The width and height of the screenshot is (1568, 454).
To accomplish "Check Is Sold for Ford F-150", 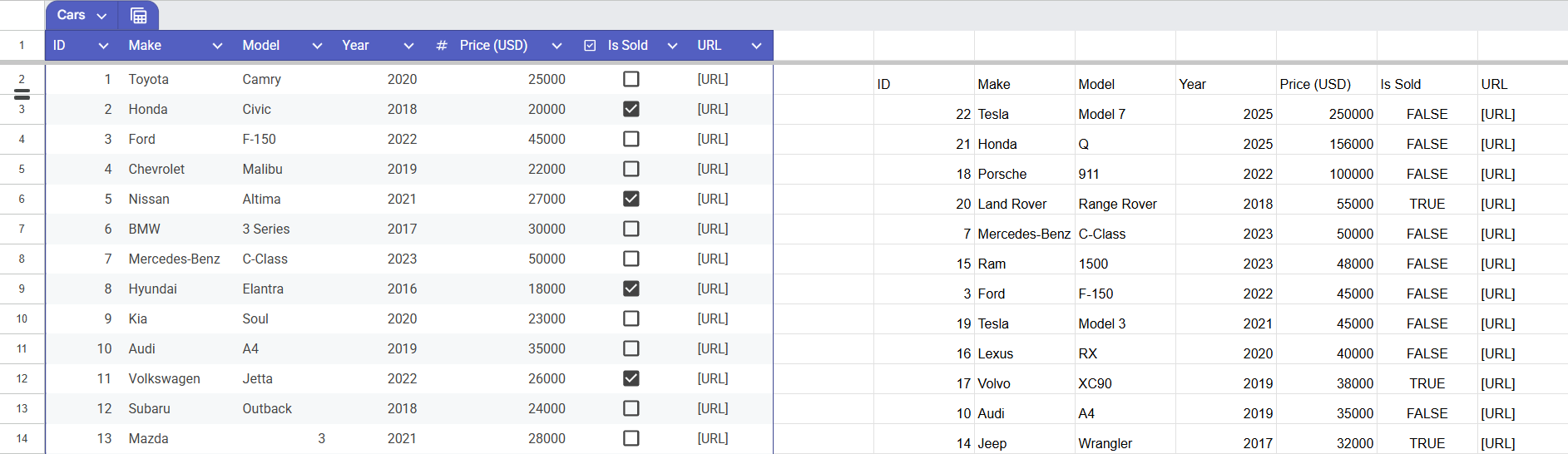I will pyautogui.click(x=631, y=139).
